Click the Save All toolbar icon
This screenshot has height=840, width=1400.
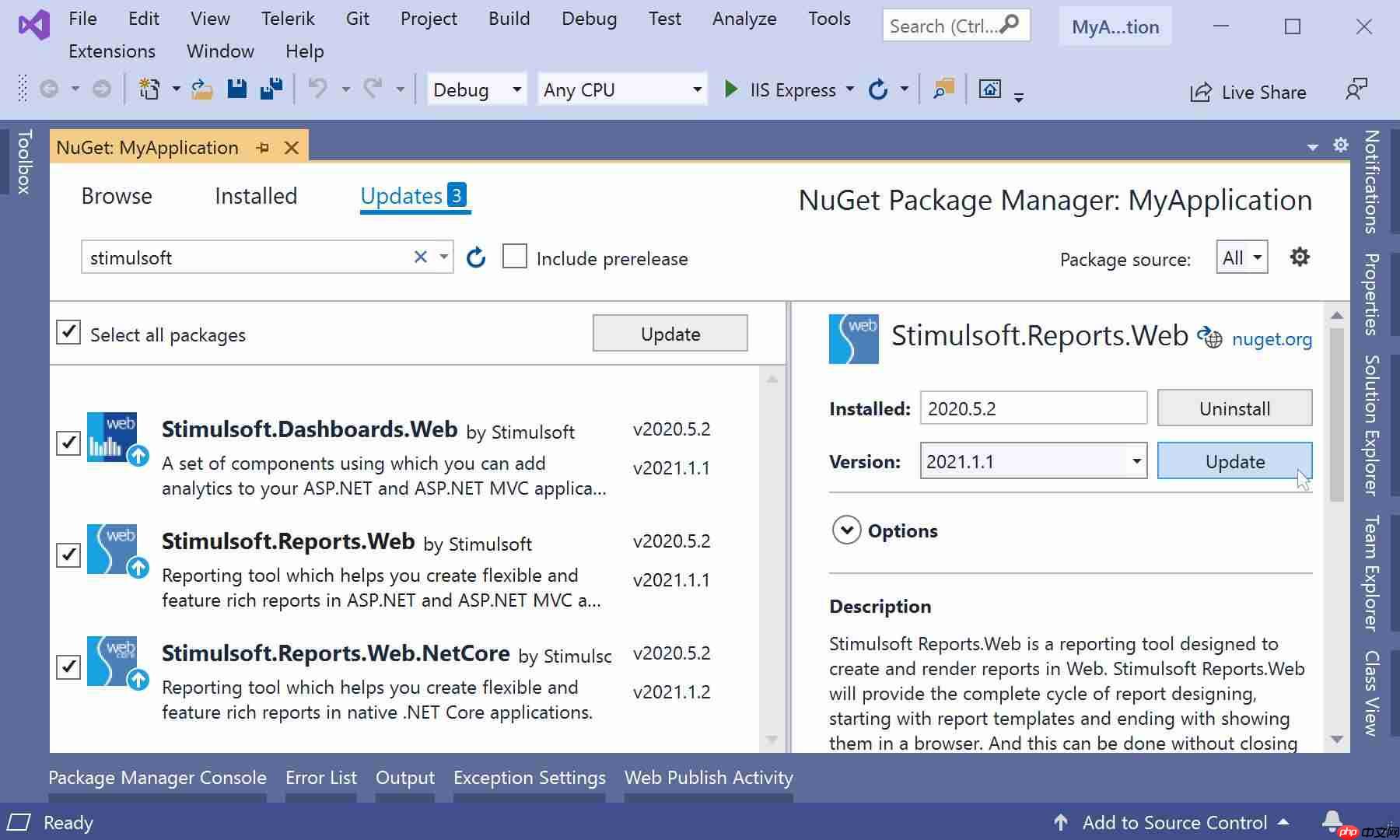click(271, 89)
